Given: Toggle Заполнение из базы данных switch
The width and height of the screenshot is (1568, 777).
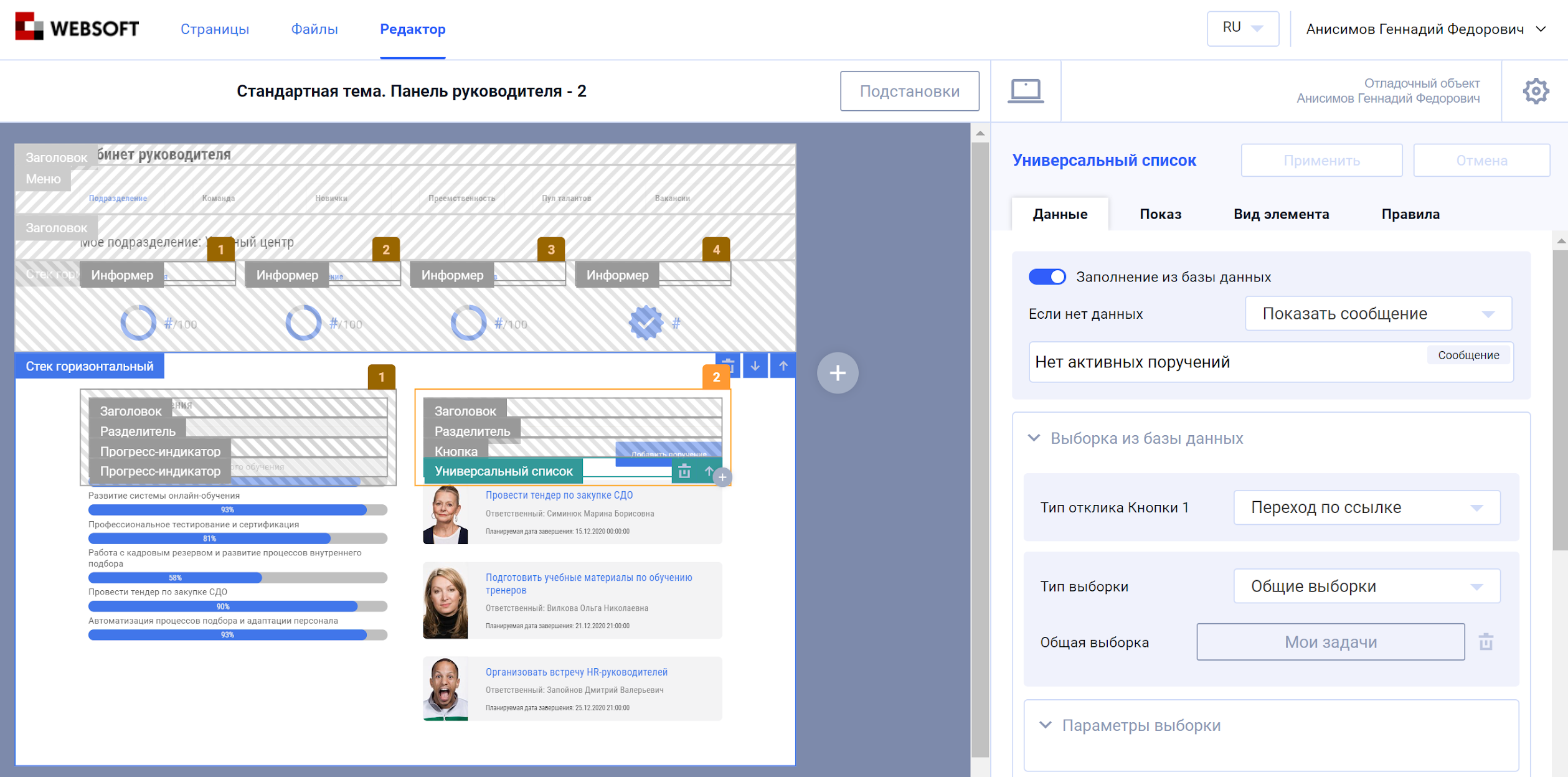Looking at the screenshot, I should [1049, 277].
